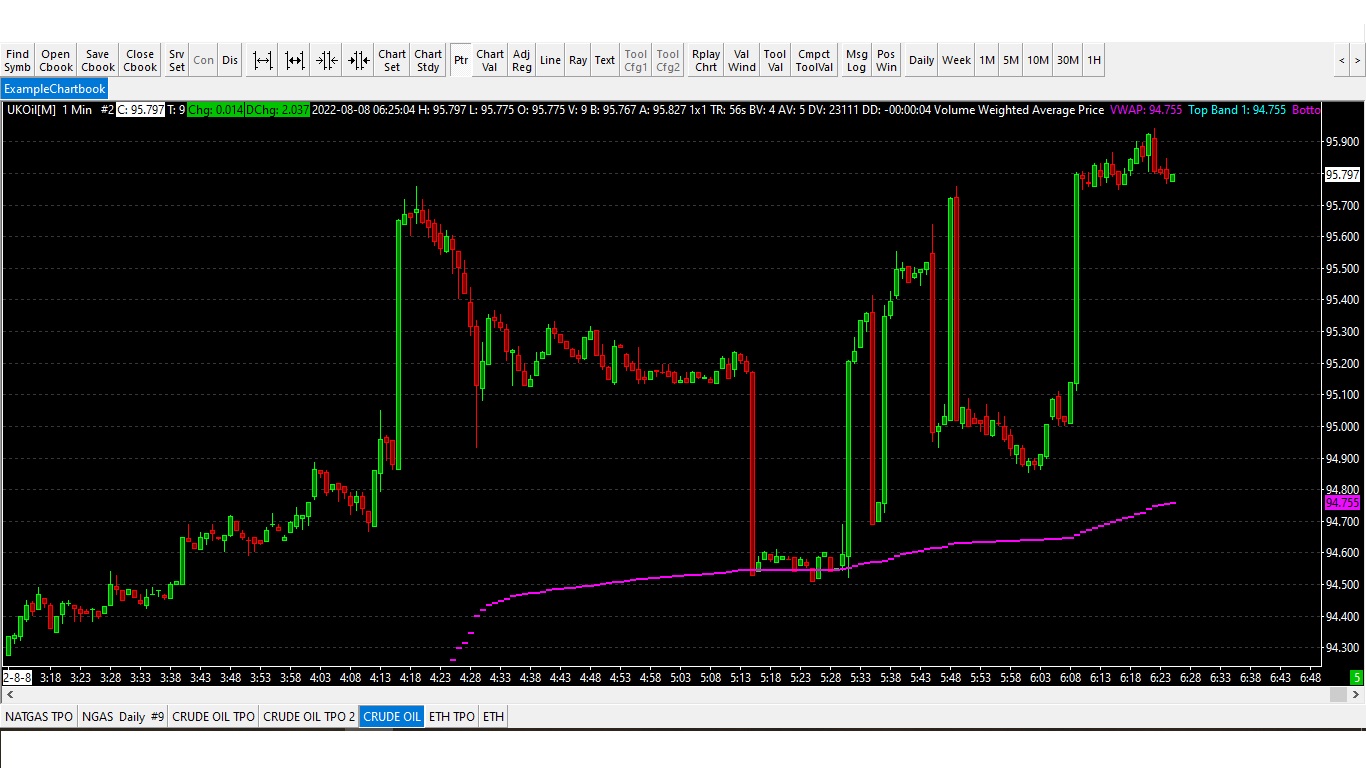Toggle the Tool Val window

coord(775,61)
